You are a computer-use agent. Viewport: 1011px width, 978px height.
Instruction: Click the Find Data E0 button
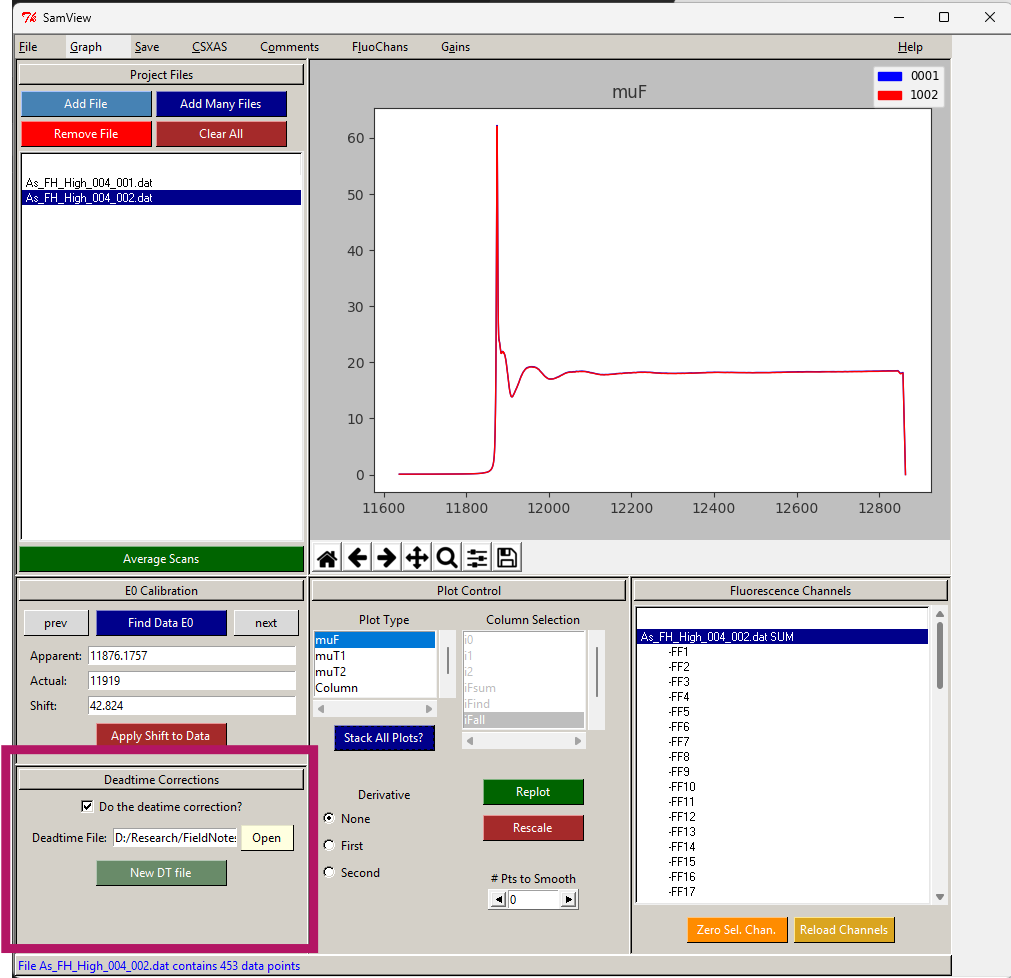161,623
